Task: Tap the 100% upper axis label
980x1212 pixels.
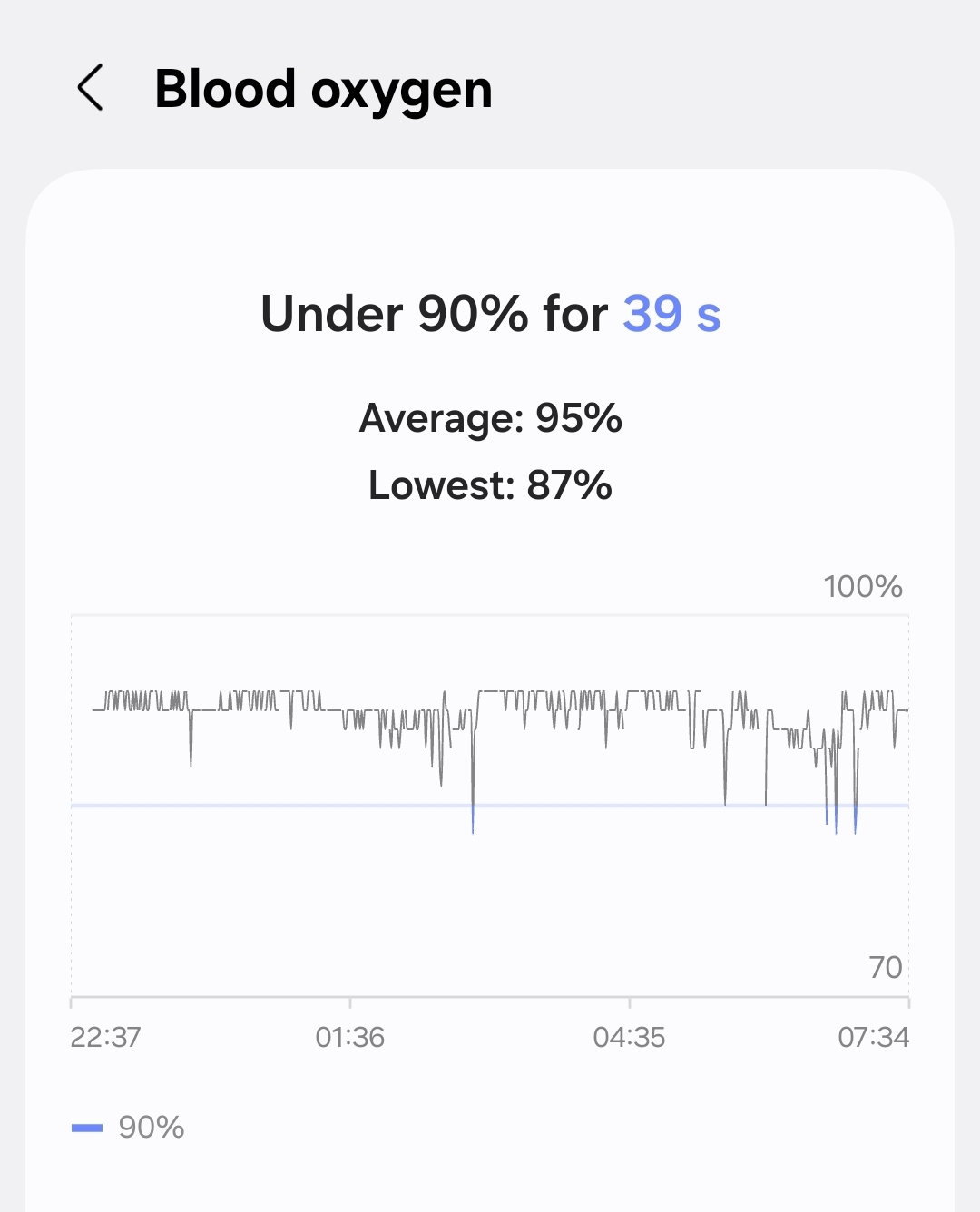Action: click(862, 587)
